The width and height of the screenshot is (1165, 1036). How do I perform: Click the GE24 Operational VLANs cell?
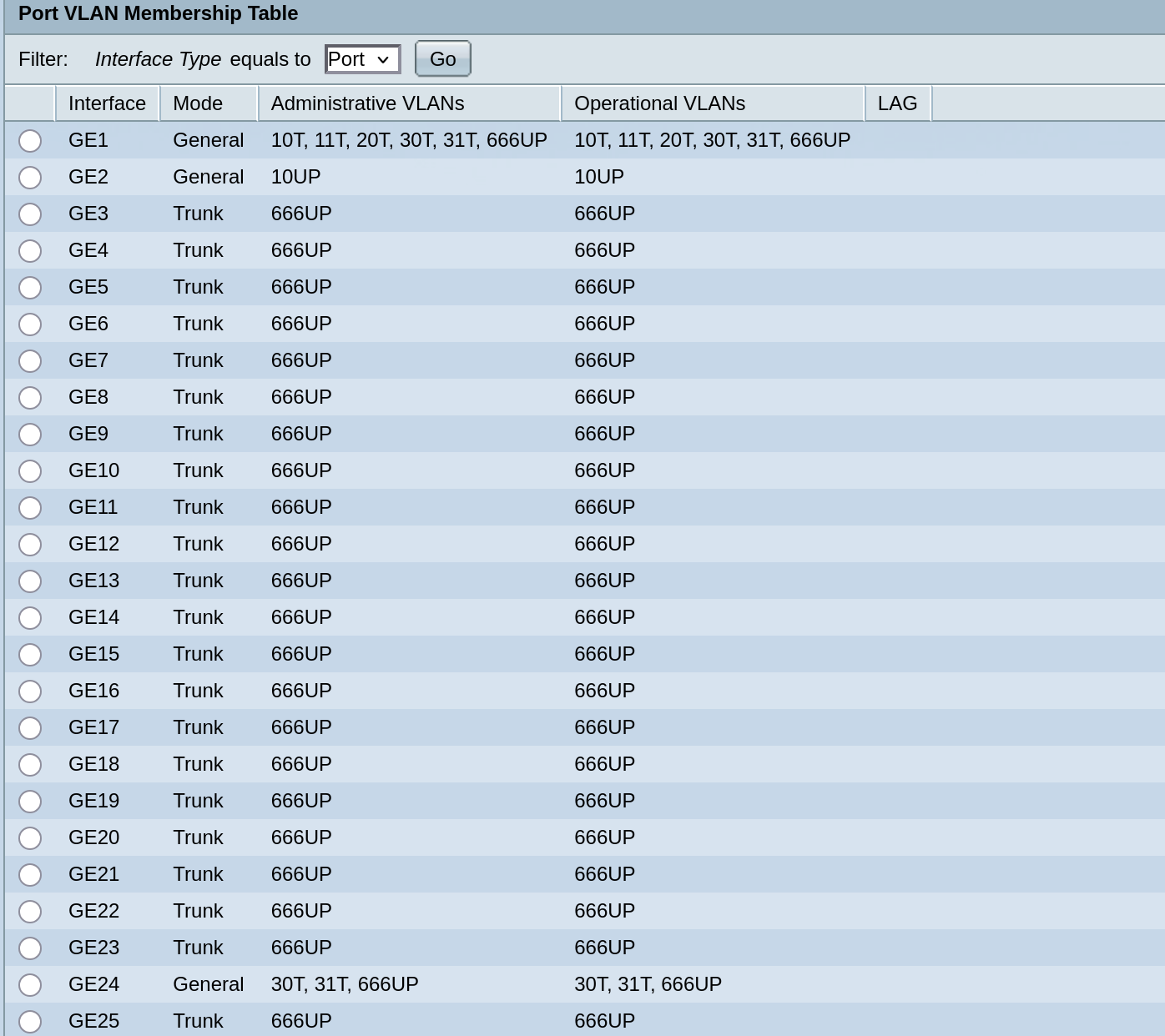[648, 984]
